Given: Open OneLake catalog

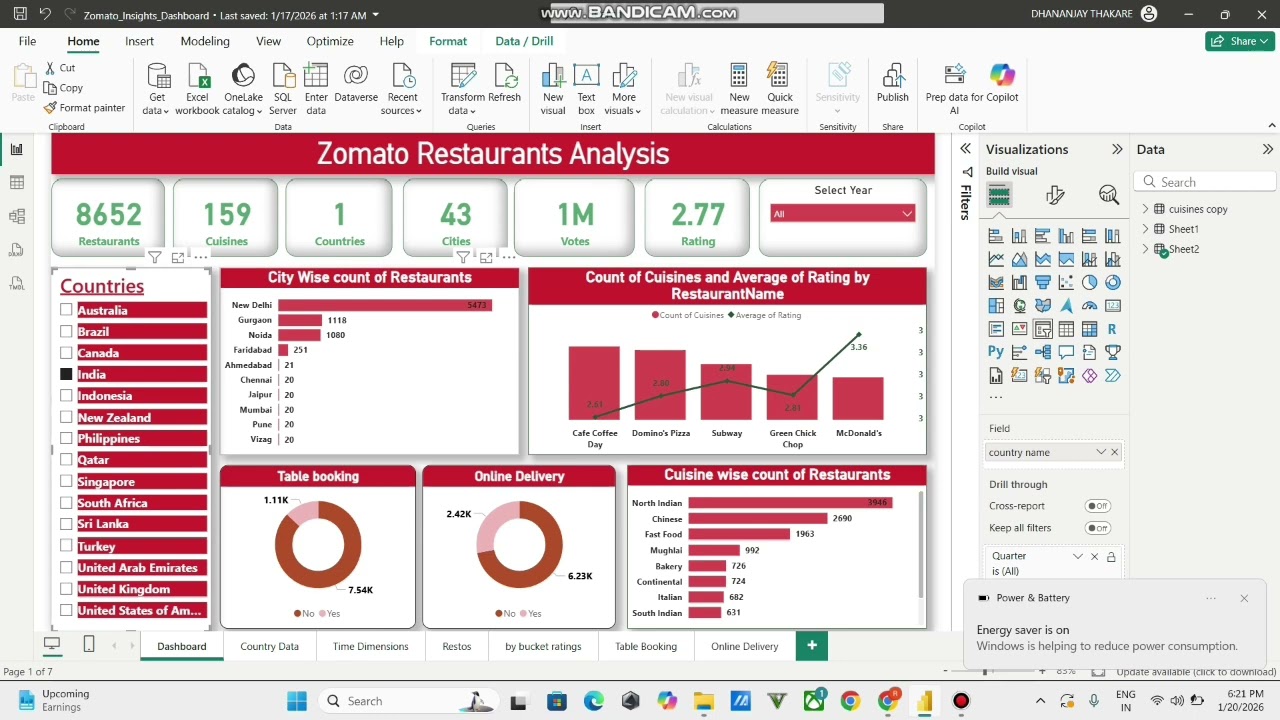Looking at the screenshot, I should click(x=243, y=89).
